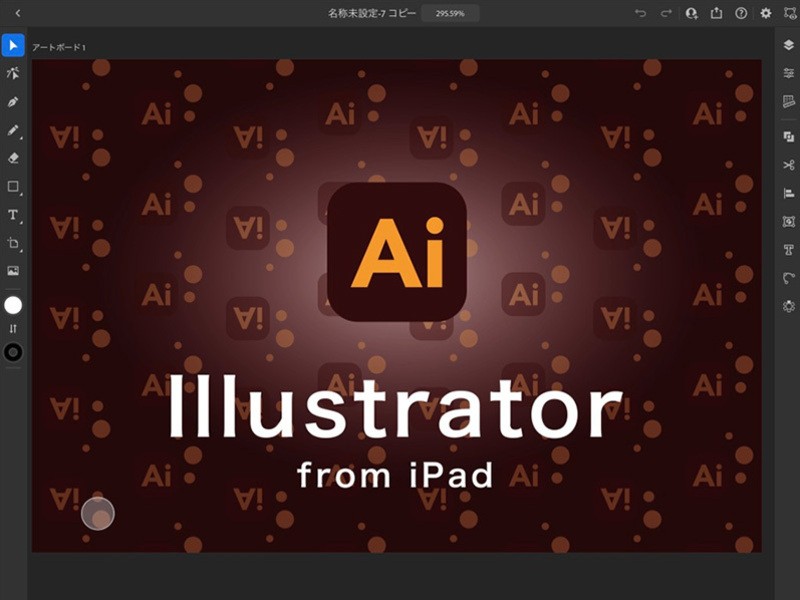The width and height of the screenshot is (800, 600).
Task: Open the 295.59% zoom level dropdown
Action: (x=449, y=13)
